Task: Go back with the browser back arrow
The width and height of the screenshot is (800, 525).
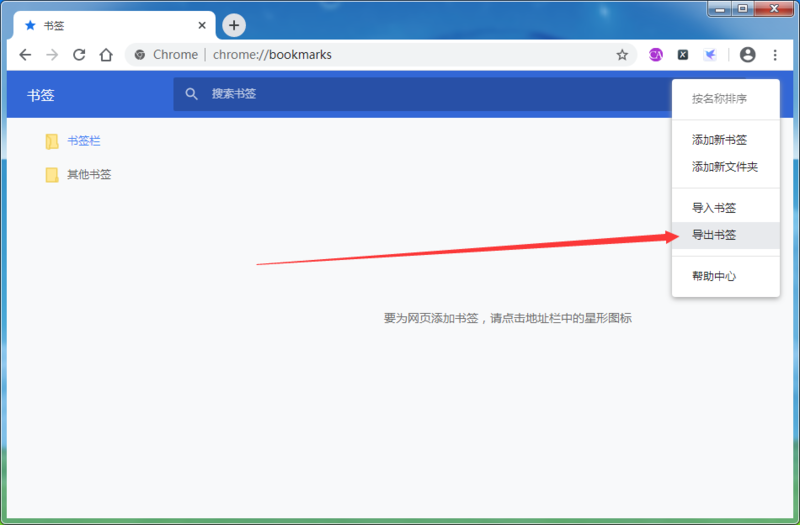Action: tap(25, 55)
